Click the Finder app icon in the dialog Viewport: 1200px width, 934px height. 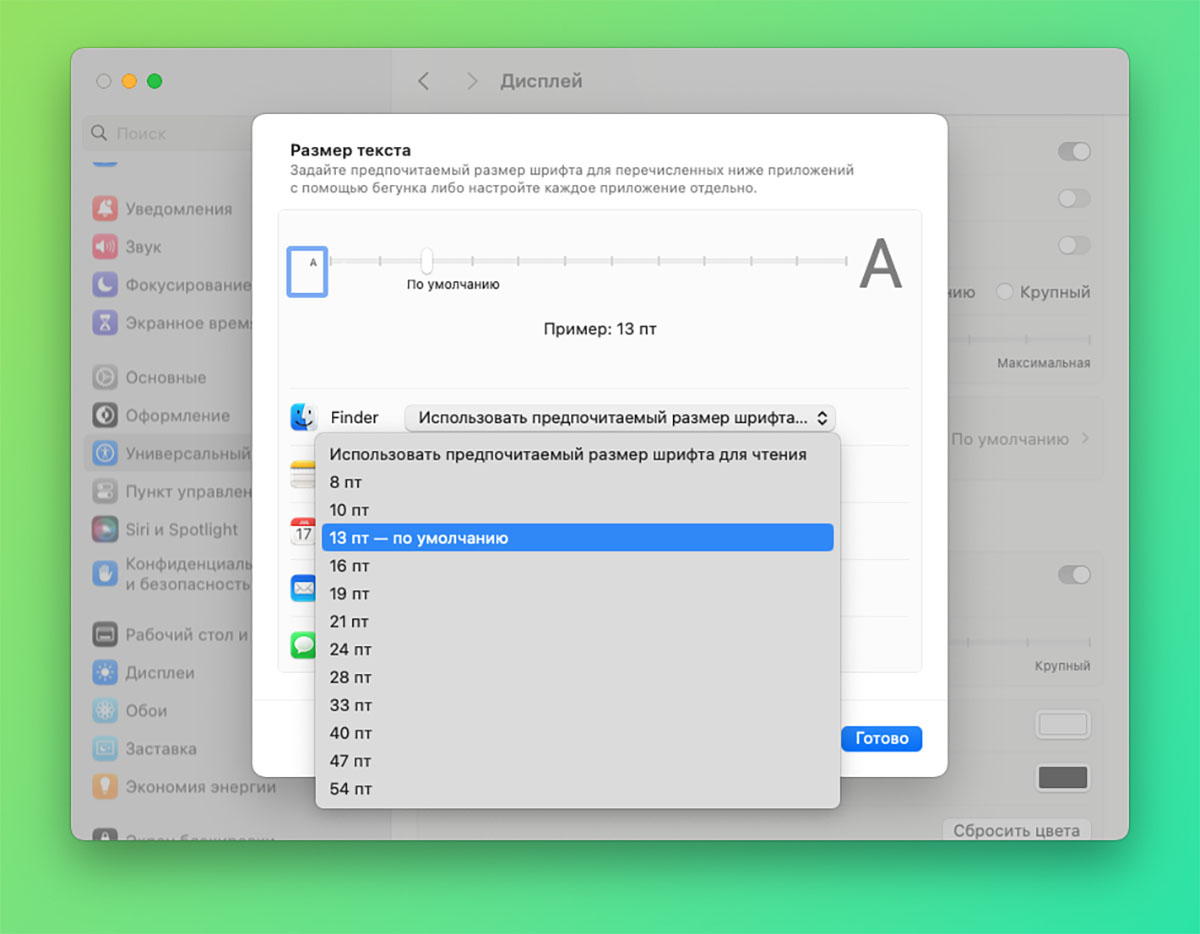coord(303,417)
